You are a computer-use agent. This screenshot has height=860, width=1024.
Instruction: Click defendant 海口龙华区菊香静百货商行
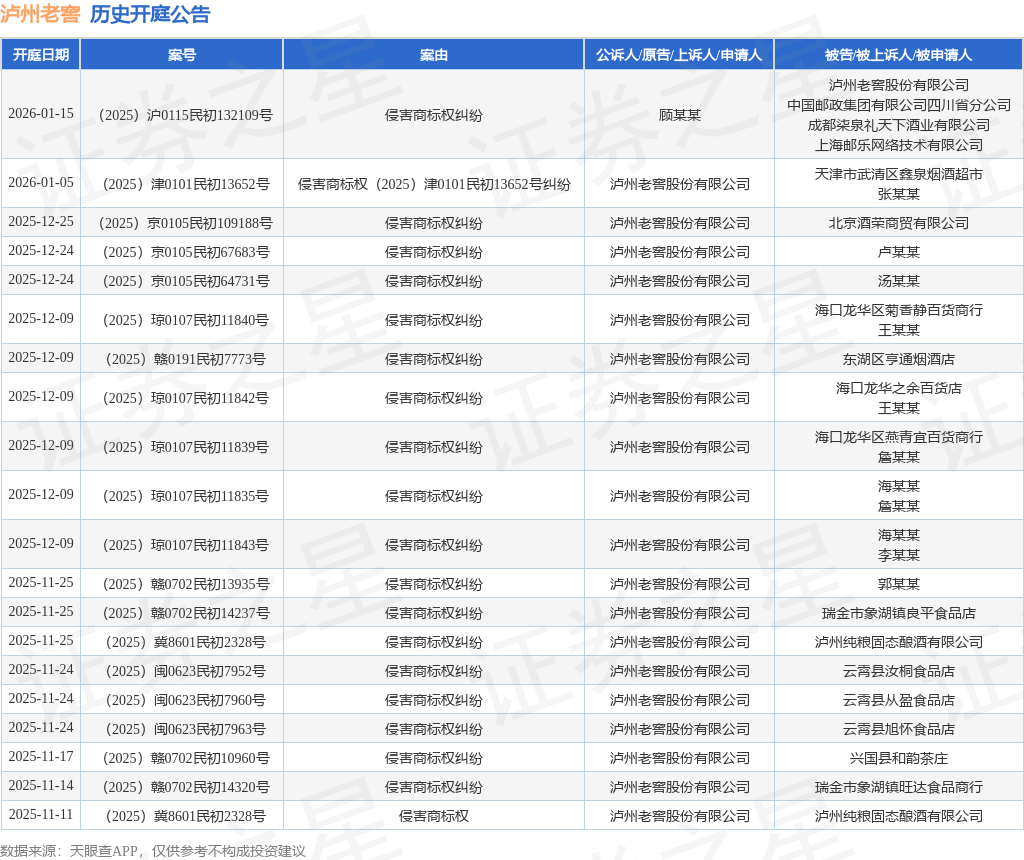tap(899, 310)
